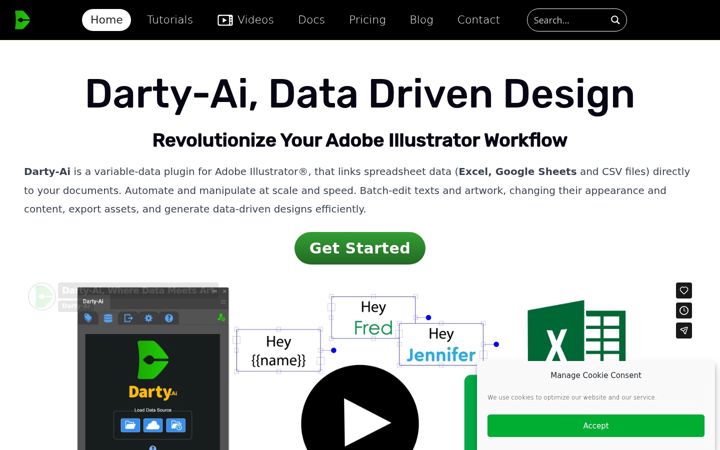The height and width of the screenshot is (450, 720).
Task: Click the Hey Jennifer text box
Action: click(441, 344)
